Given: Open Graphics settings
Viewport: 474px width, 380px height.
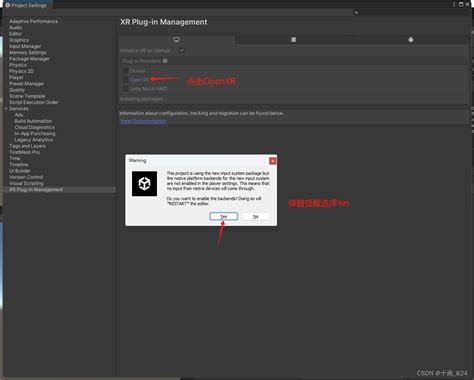Looking at the screenshot, I should click(x=19, y=40).
